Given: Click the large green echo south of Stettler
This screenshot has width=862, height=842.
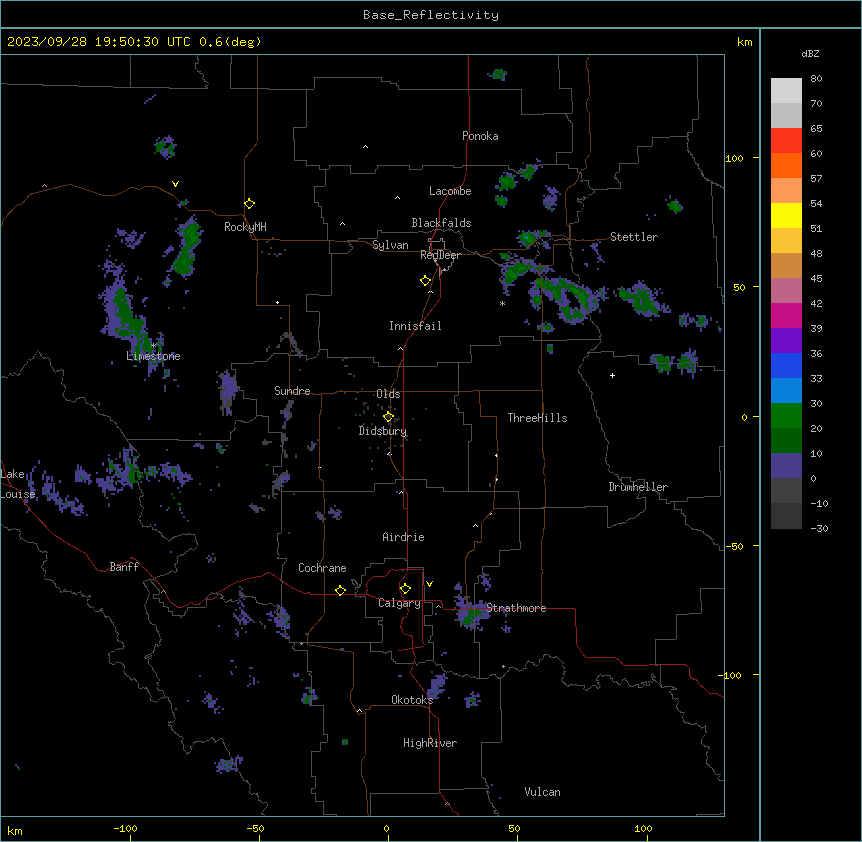Looking at the screenshot, I should coord(569,298).
